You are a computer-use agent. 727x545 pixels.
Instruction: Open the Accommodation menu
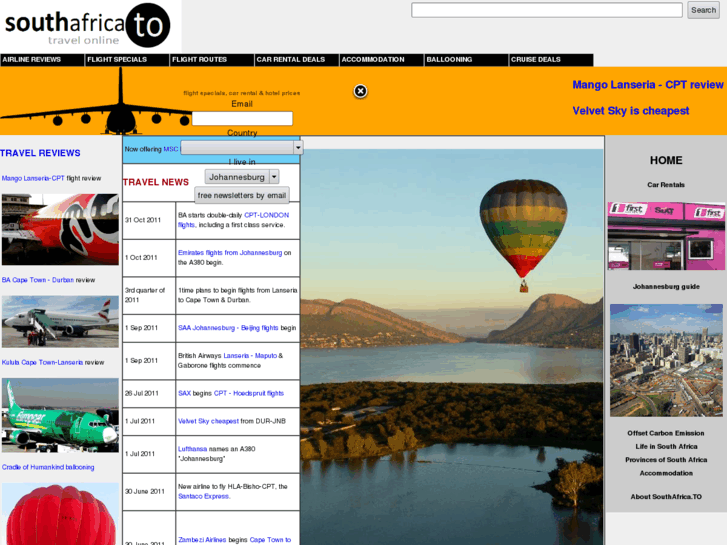[382, 59]
